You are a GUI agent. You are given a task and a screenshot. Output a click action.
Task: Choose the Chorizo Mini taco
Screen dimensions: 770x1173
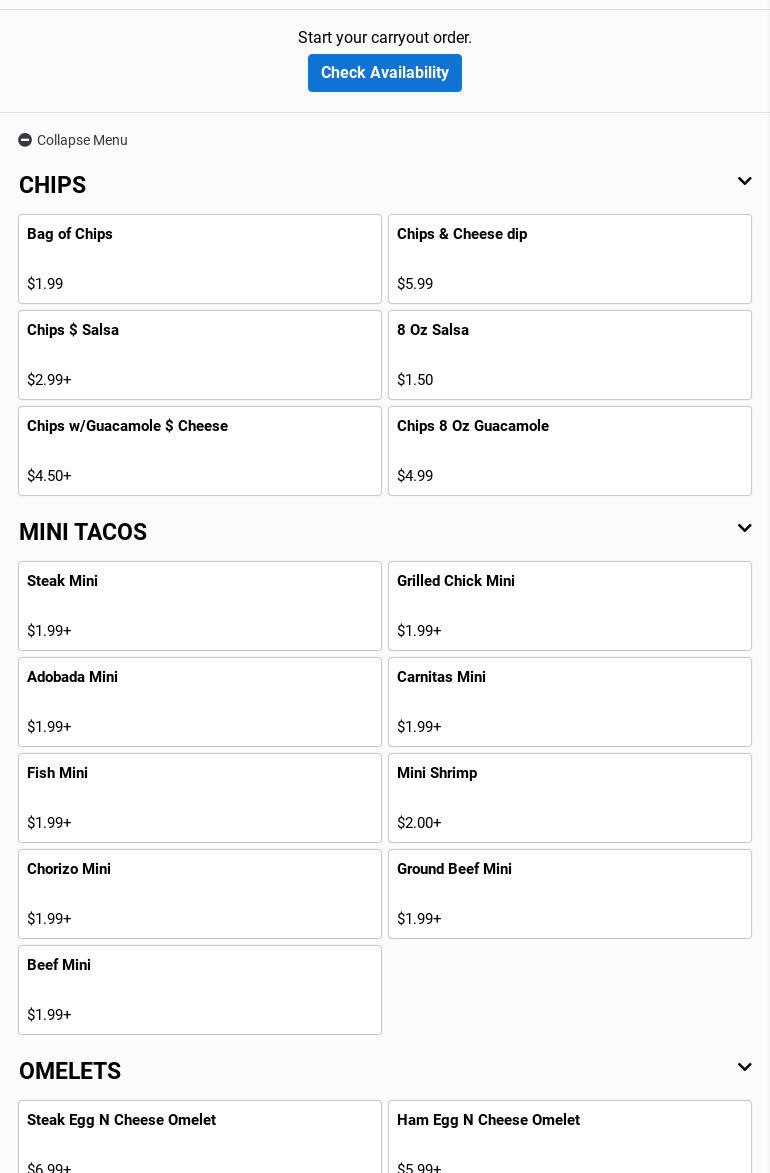(200, 894)
